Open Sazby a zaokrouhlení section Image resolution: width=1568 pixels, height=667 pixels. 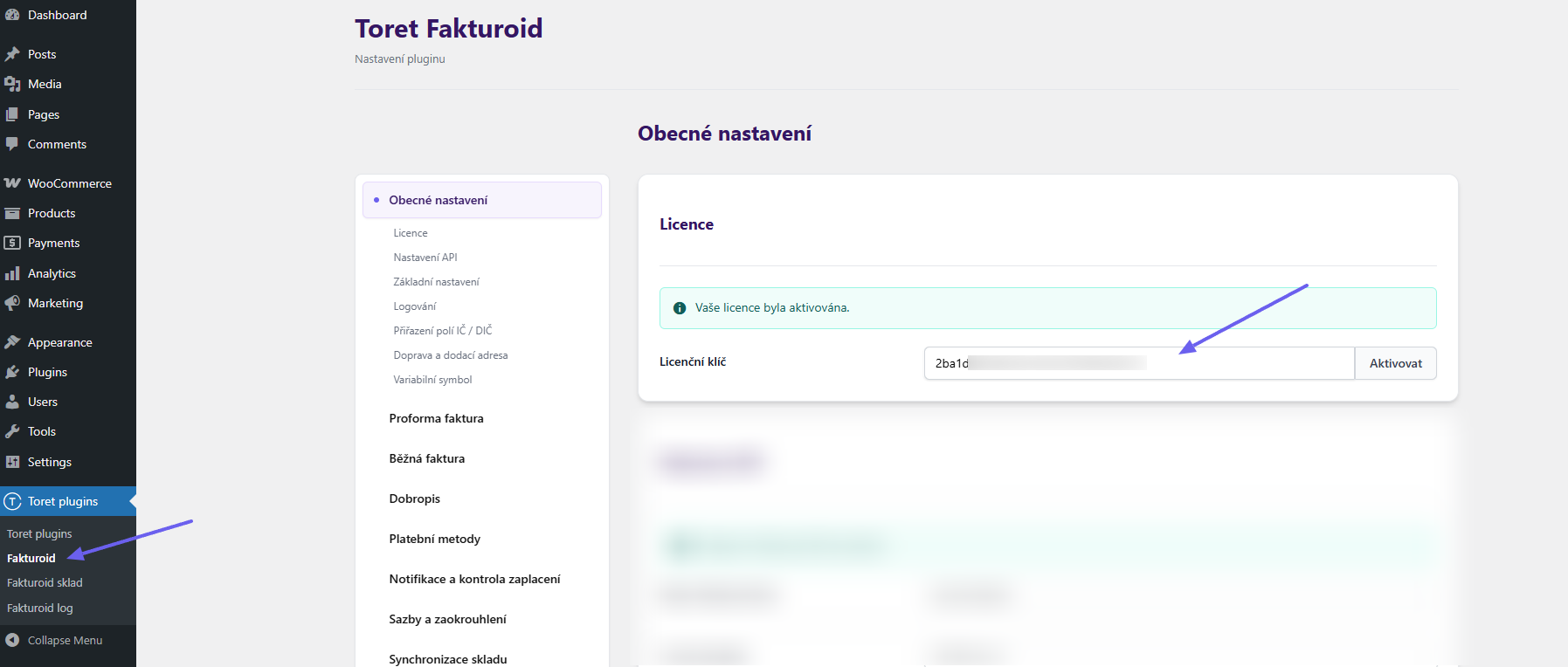coord(447,619)
